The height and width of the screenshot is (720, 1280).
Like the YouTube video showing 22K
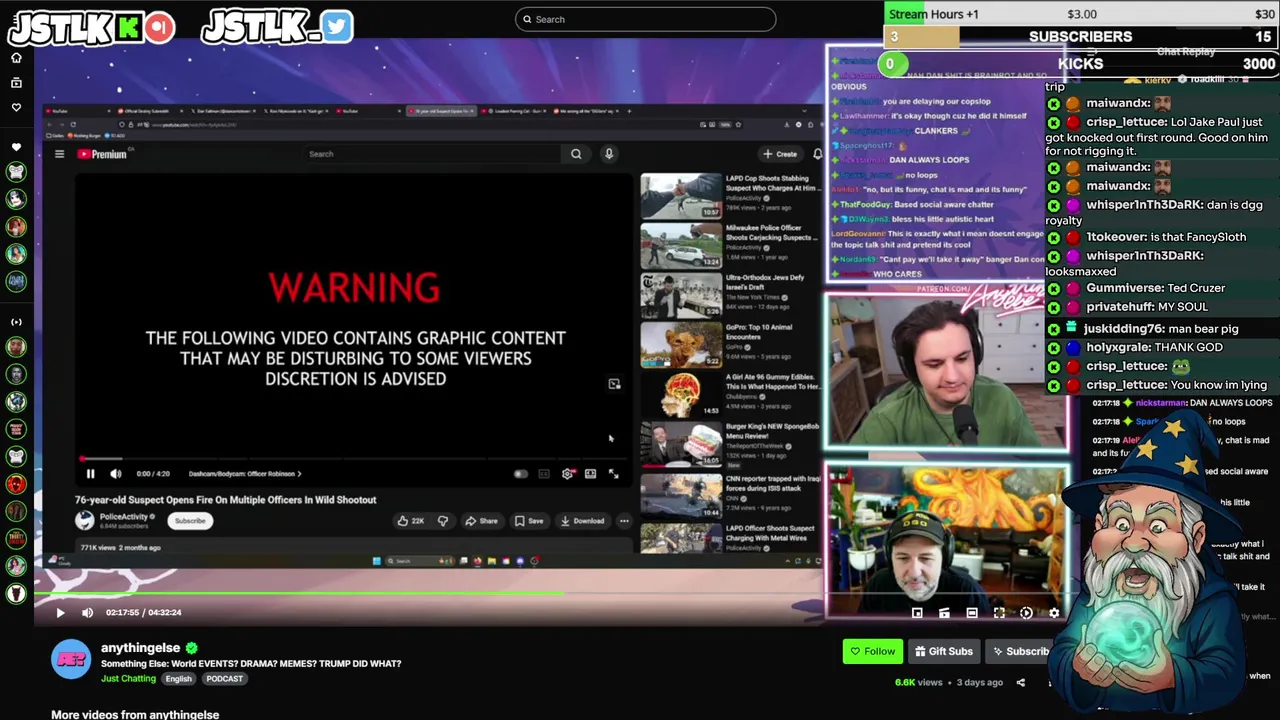pos(411,521)
